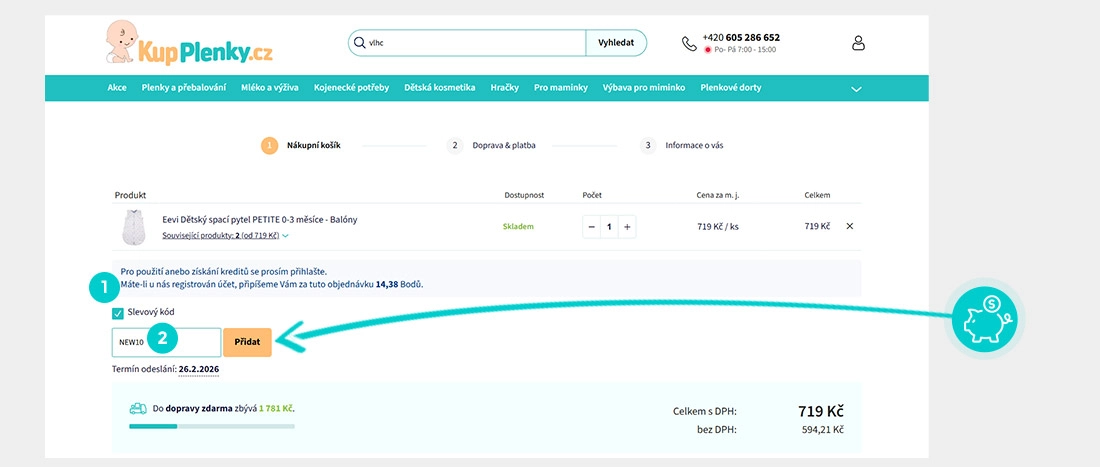Open Plenkové dorty category
Screen dimensions: 1100x467
click(x=731, y=88)
